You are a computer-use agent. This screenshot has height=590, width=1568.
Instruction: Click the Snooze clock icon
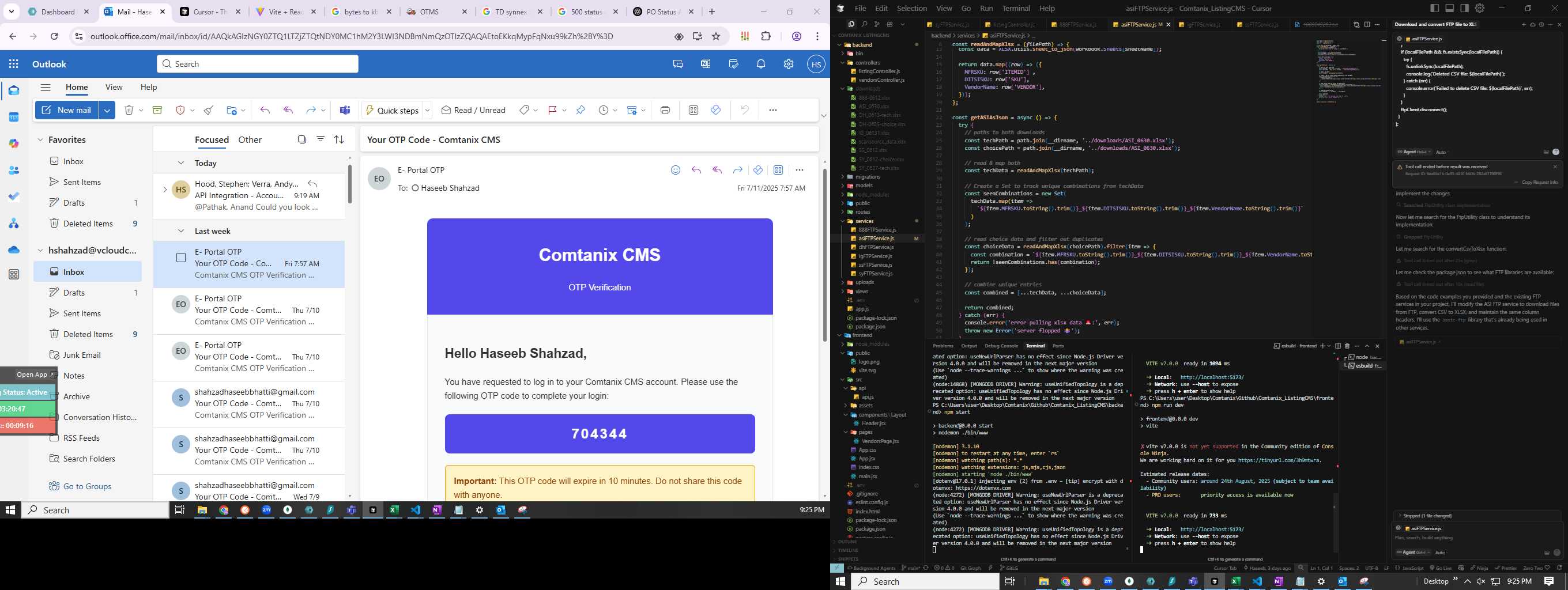[x=603, y=110]
